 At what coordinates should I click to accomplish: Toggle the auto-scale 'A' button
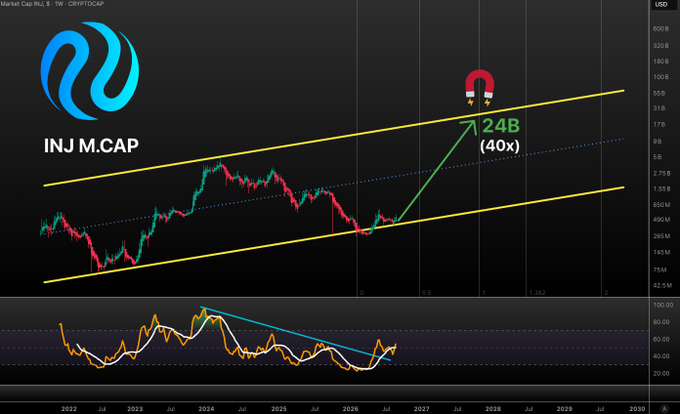click(x=664, y=408)
